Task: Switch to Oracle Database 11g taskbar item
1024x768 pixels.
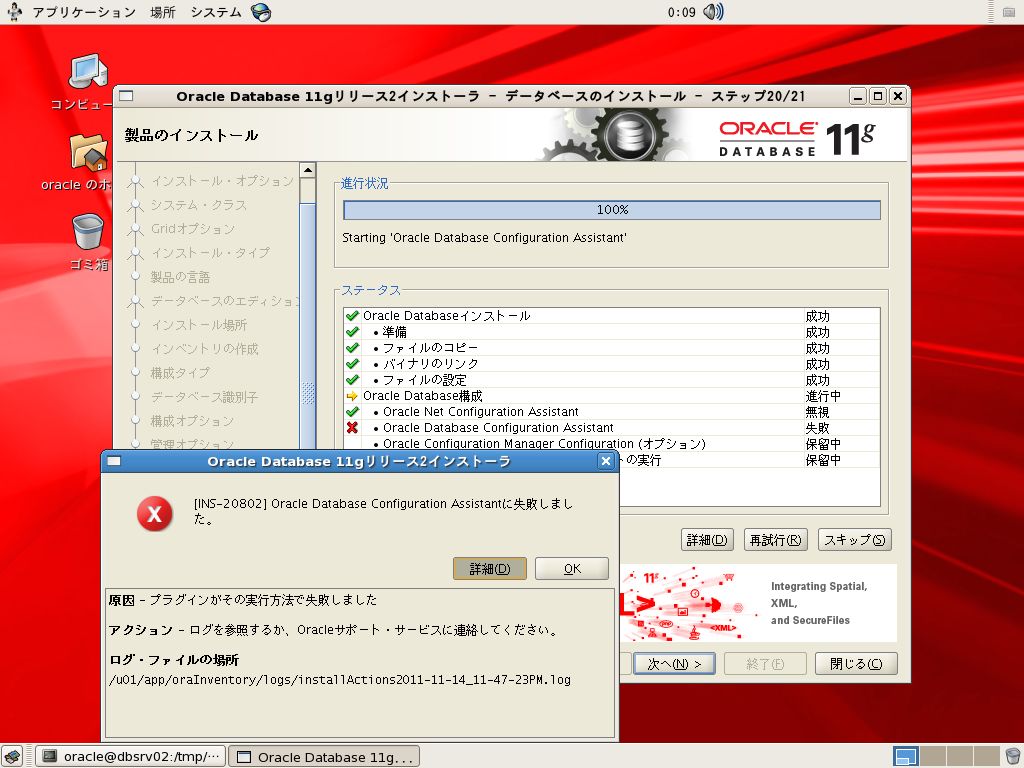Action: pos(324,756)
